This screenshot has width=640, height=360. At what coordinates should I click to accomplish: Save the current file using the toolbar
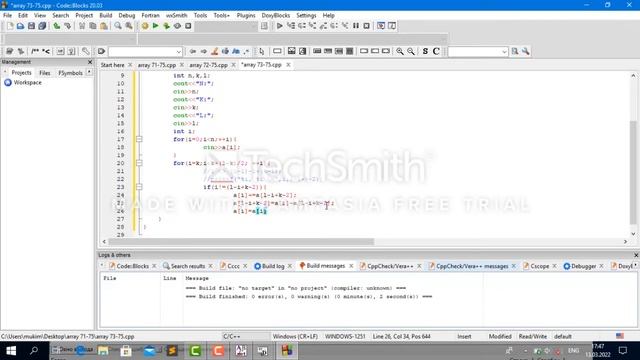coord(31,26)
